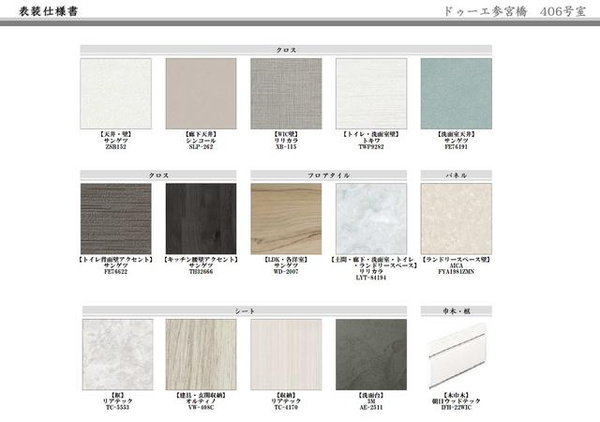Choose the dark stone AE-2511 washstand swatch
Viewport: 600px width, 422px height.
(371, 354)
